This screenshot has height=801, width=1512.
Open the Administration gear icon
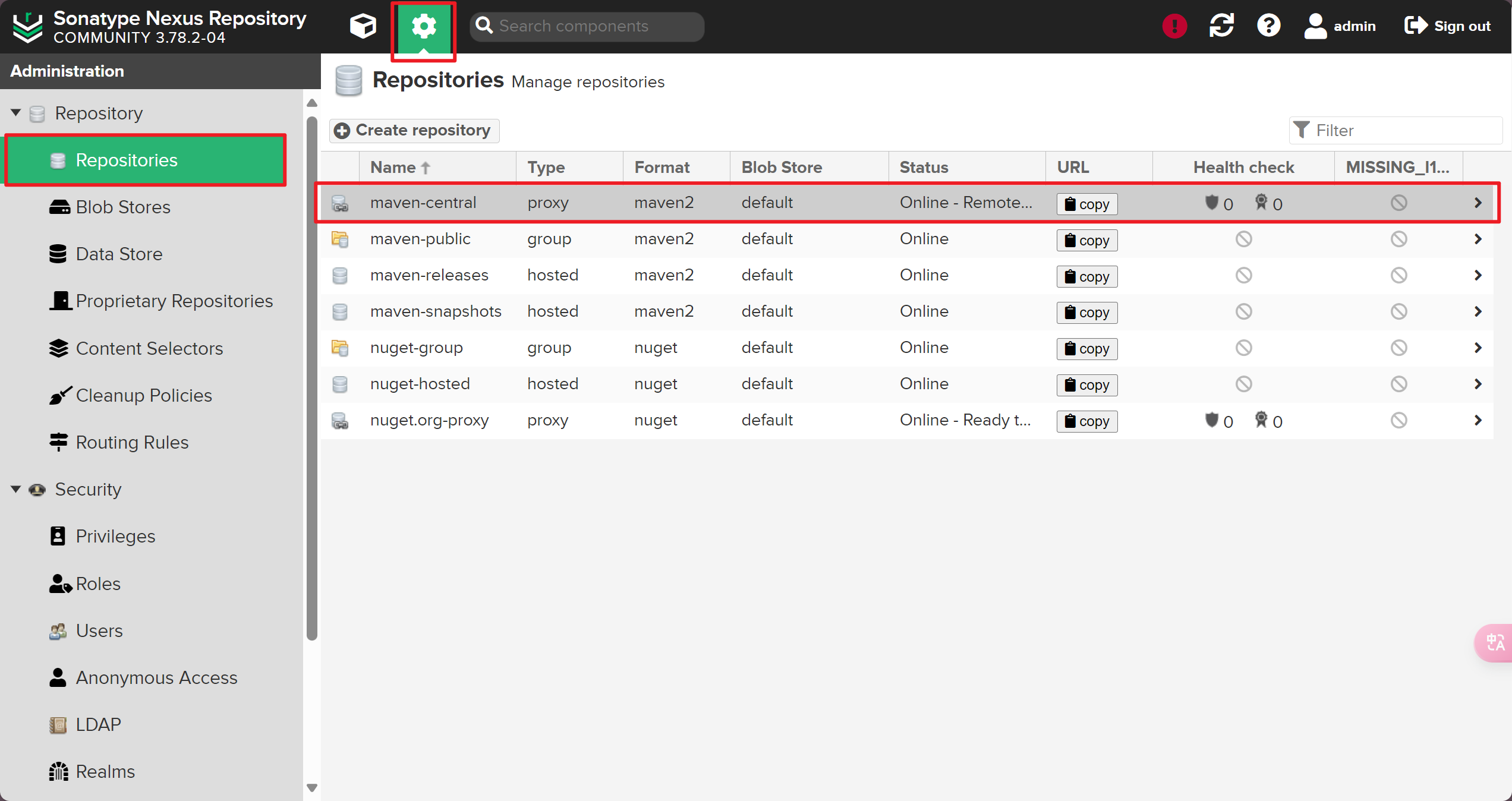424,27
